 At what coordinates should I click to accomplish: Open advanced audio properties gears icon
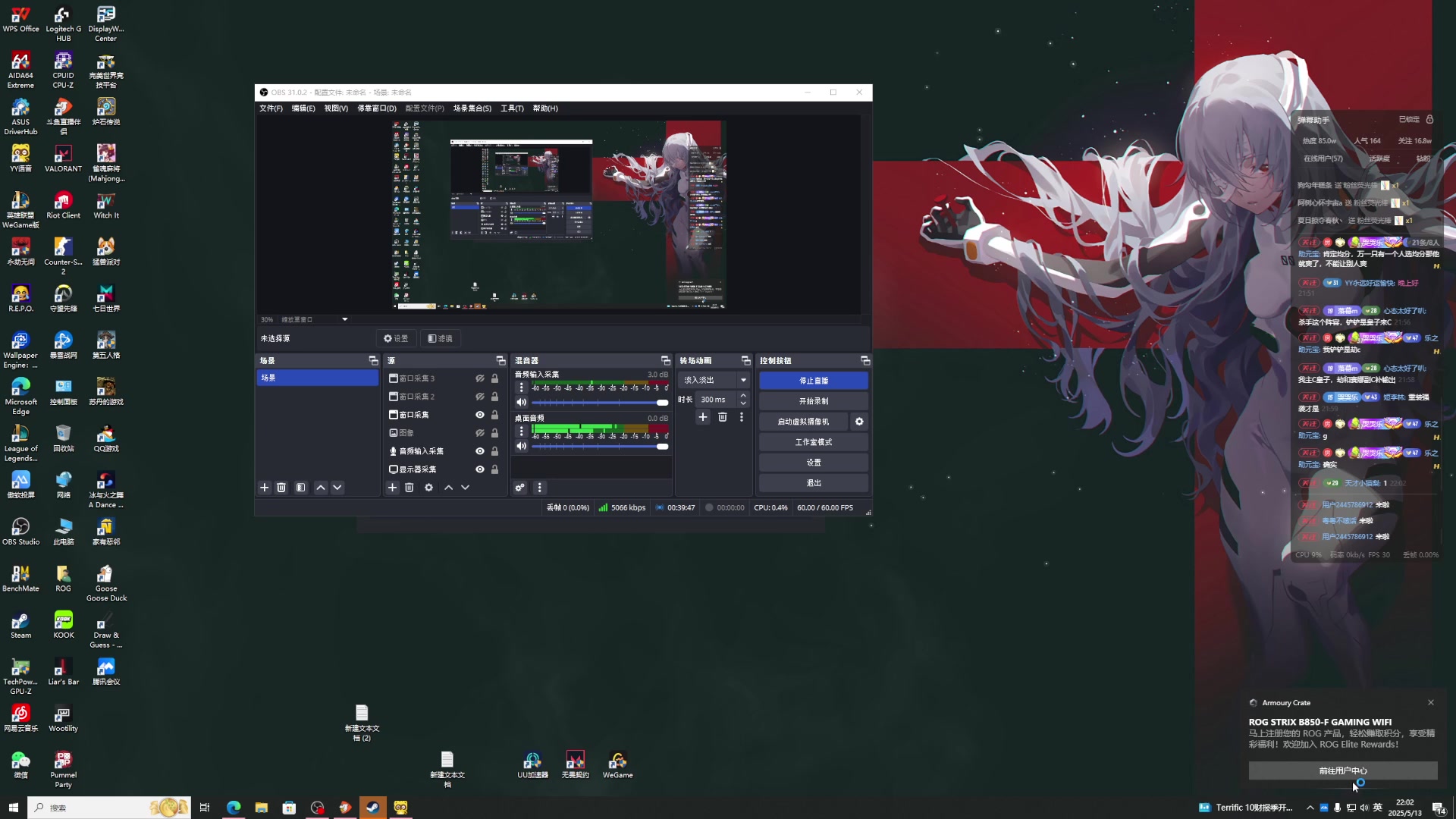[520, 488]
